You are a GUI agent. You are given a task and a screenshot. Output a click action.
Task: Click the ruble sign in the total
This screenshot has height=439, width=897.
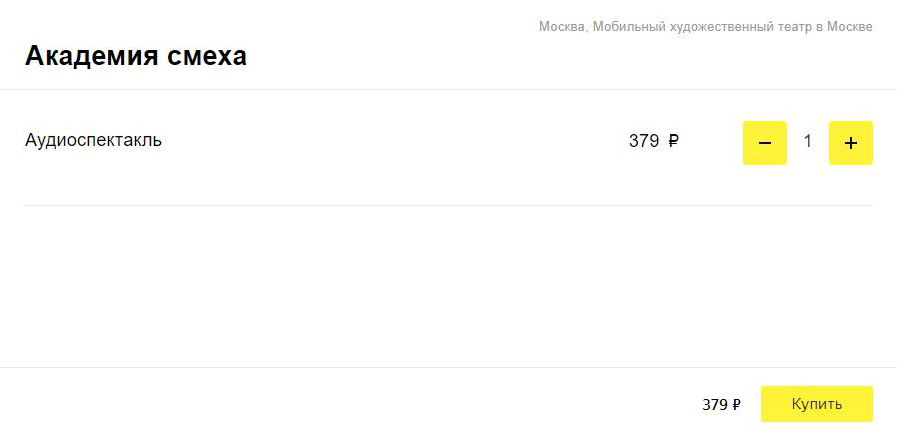736,405
